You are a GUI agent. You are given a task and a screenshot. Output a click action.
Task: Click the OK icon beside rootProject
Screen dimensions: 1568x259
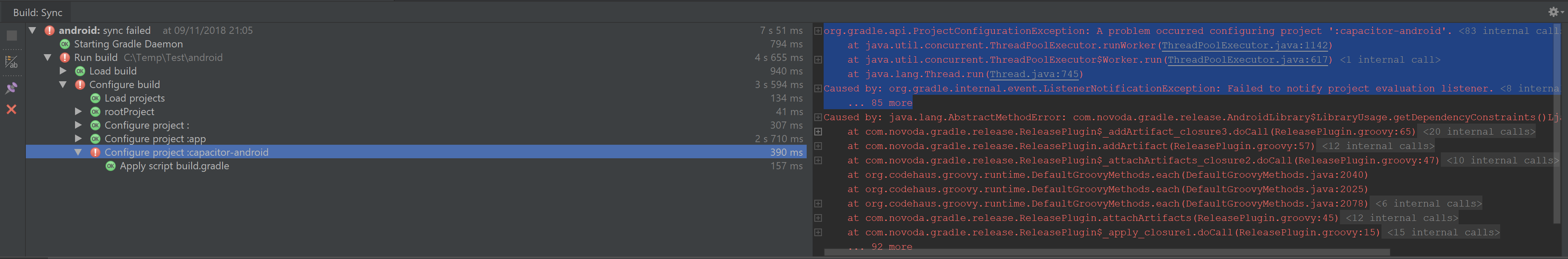click(95, 112)
